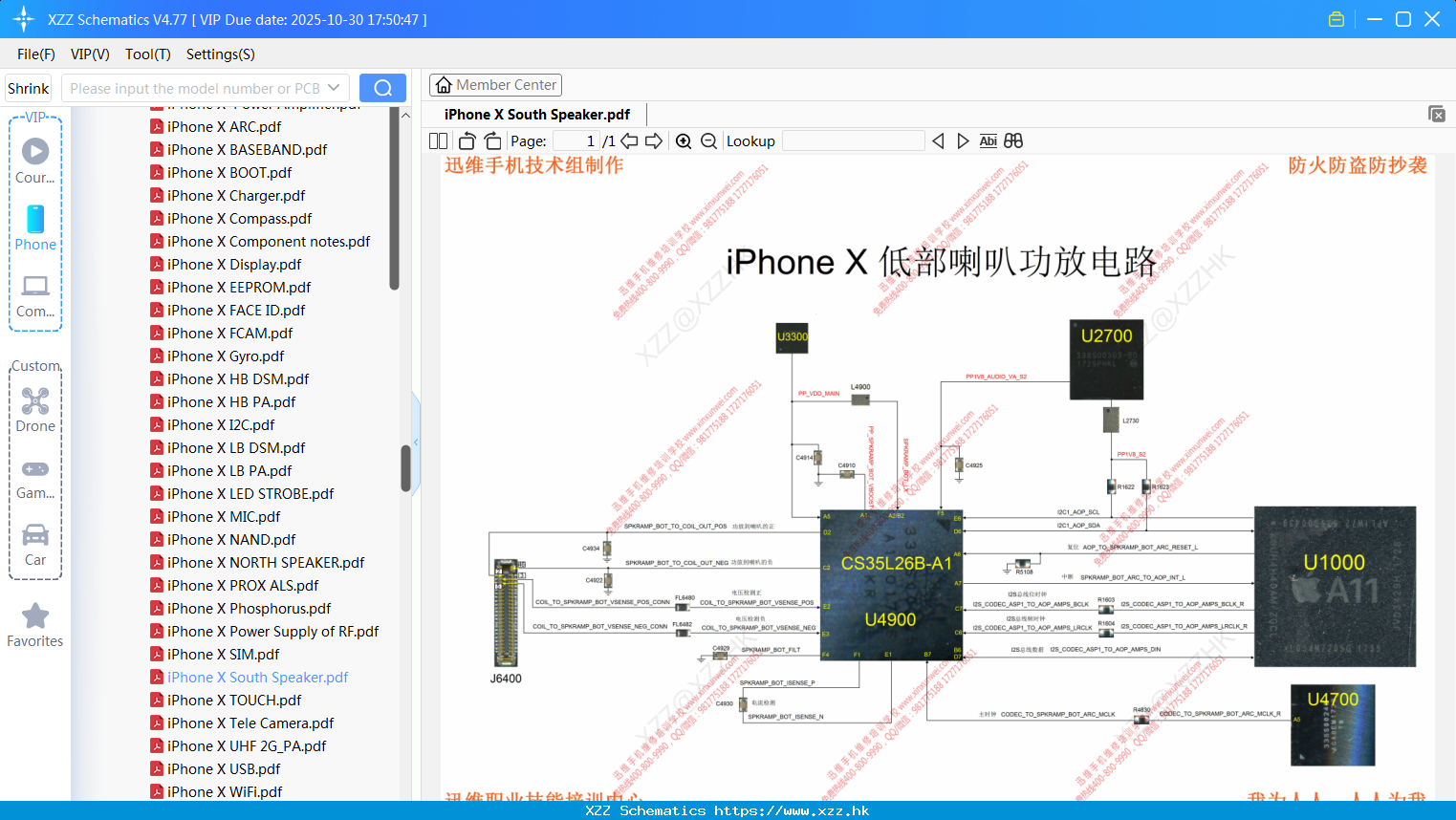Screen dimensions: 1456x820
Task: Click the Page number field
Action: 576,140
